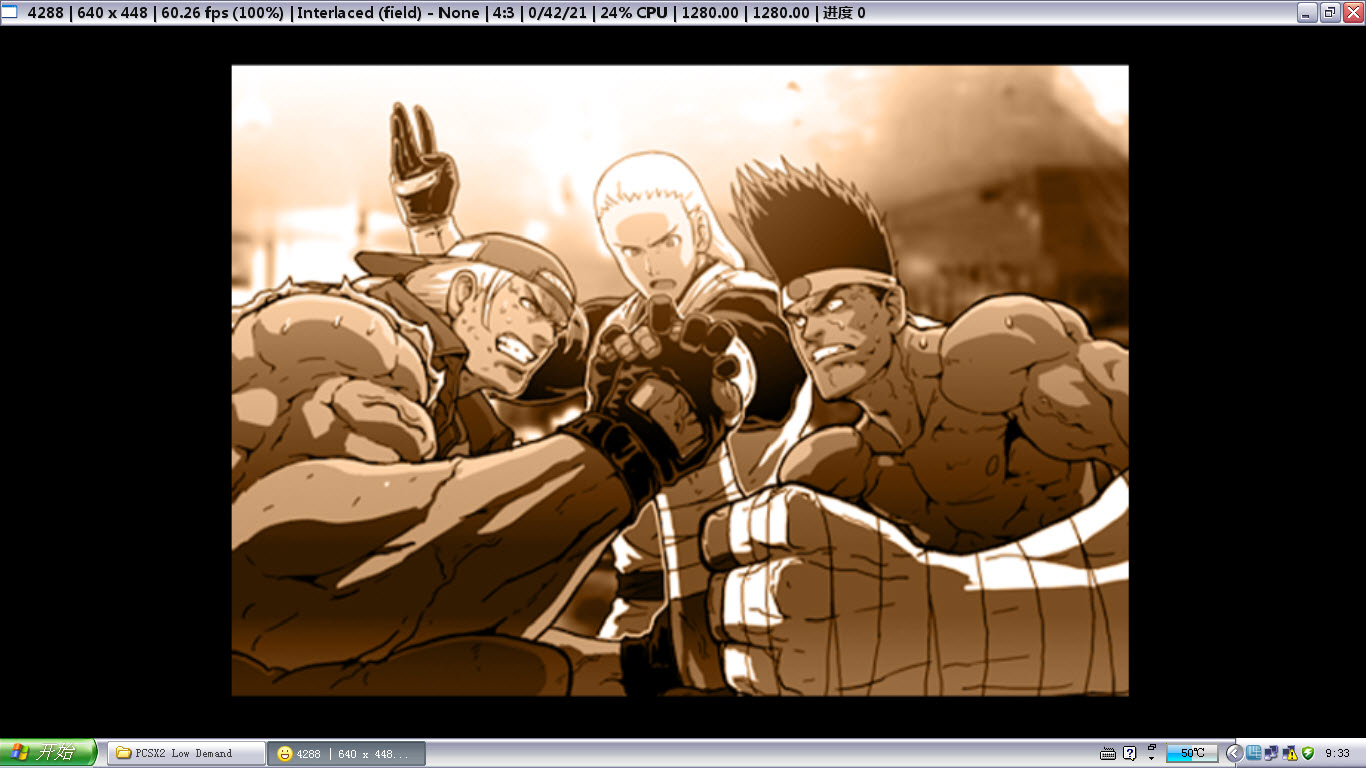Restore down the emulator window

(1330, 12)
